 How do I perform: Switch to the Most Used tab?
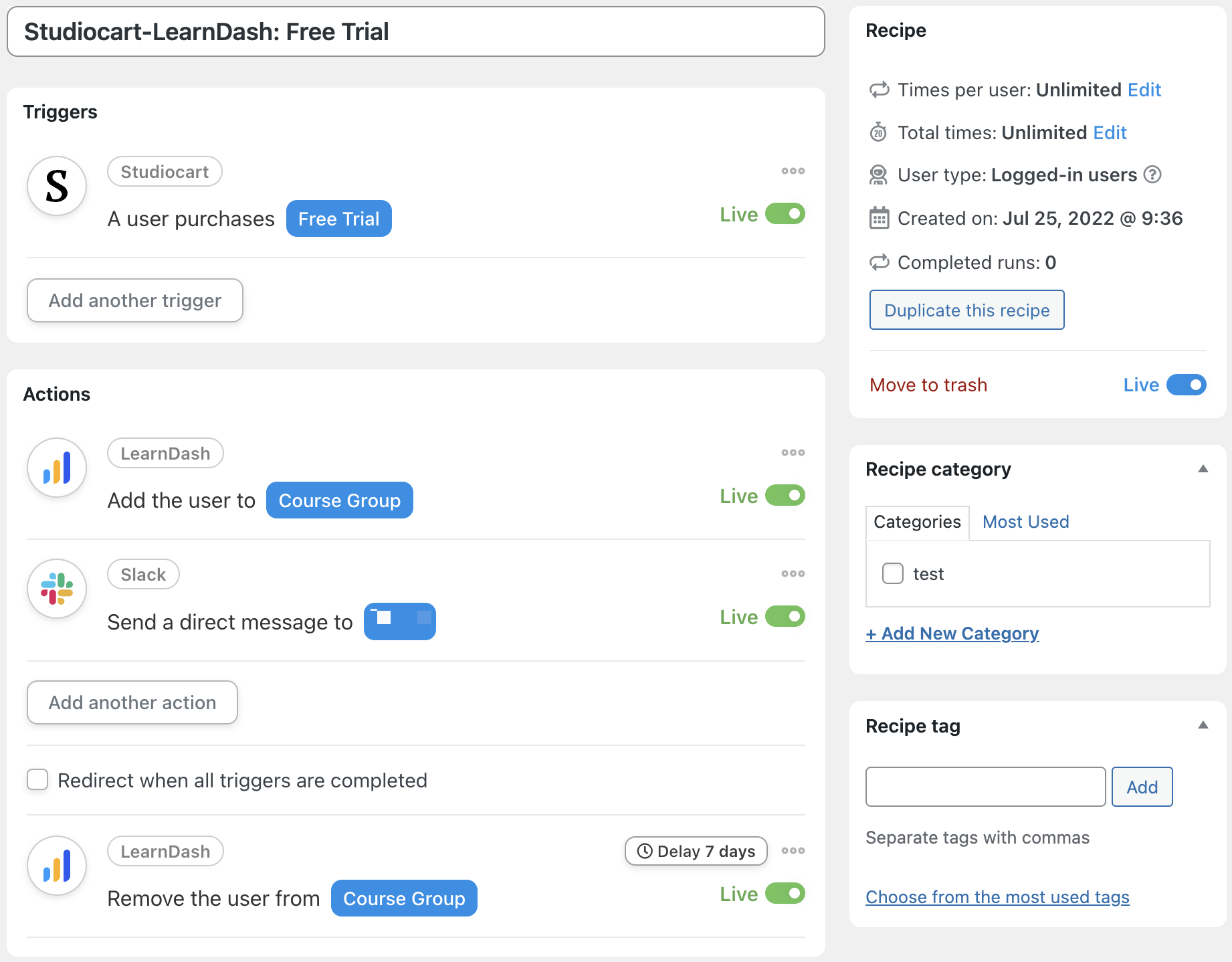click(x=1026, y=522)
